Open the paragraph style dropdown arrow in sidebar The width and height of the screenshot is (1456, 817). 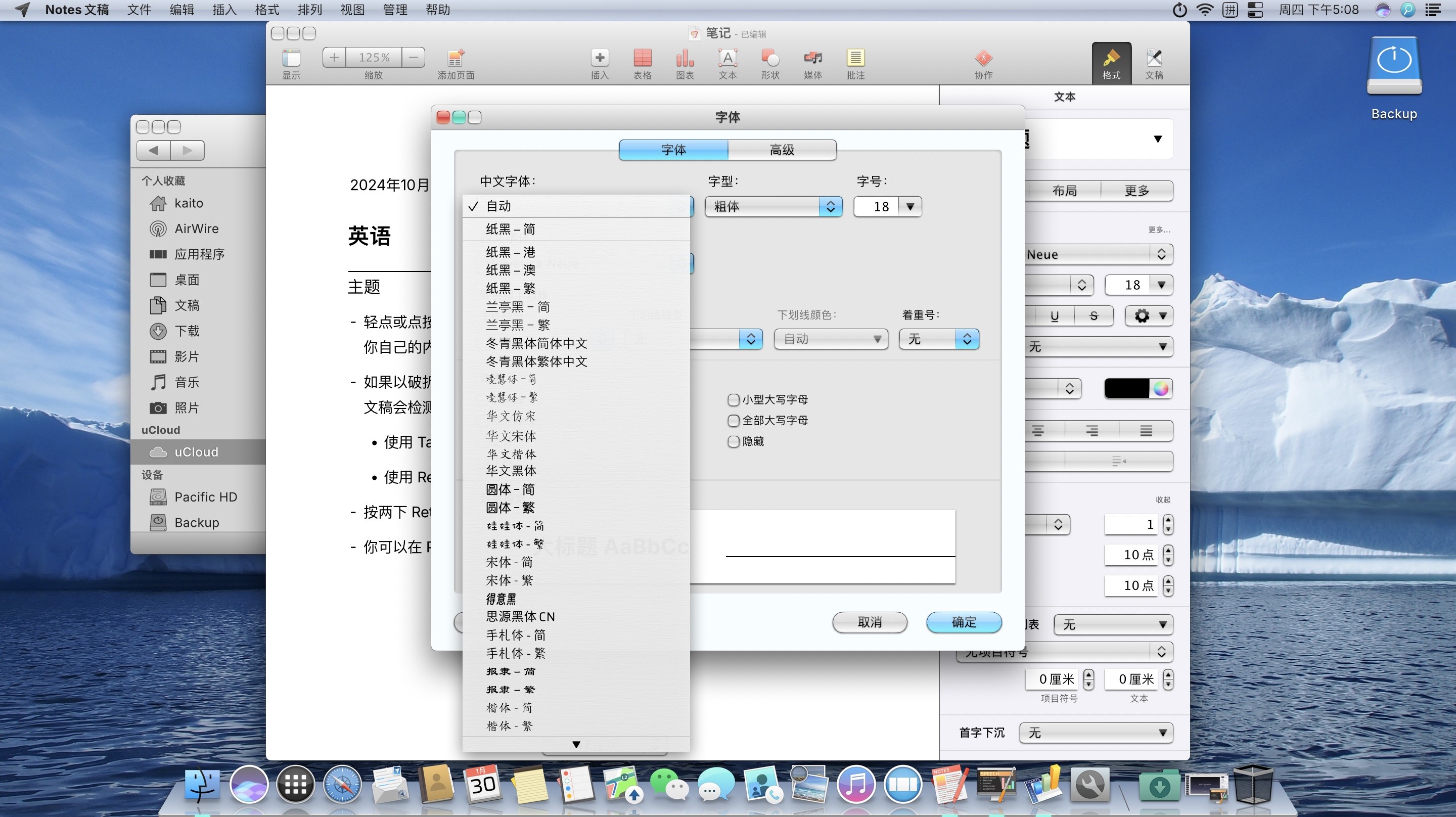(1158, 139)
